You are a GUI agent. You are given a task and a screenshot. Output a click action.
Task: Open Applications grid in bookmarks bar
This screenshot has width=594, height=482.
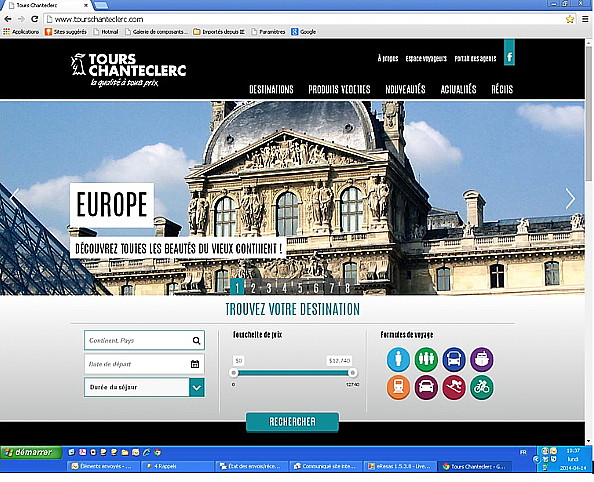pyautogui.click(x=21, y=32)
